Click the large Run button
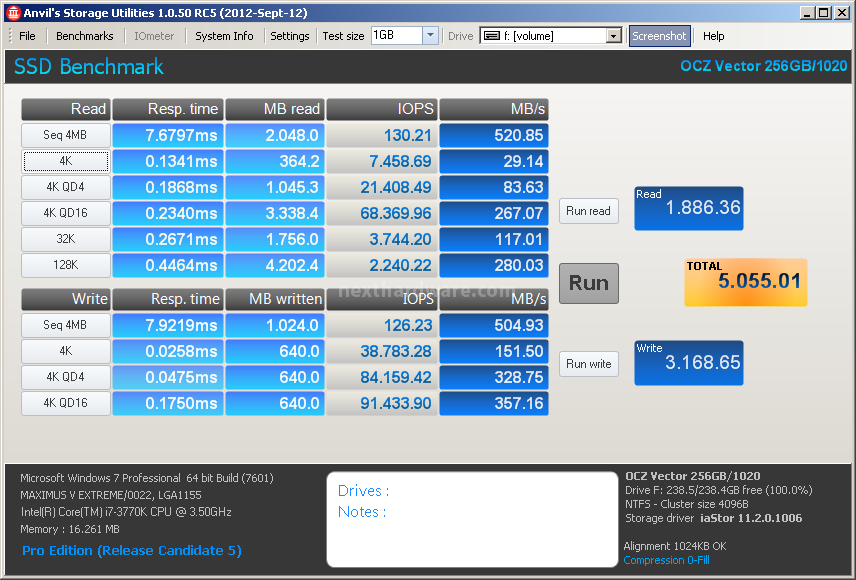856x580 pixels. coord(588,283)
